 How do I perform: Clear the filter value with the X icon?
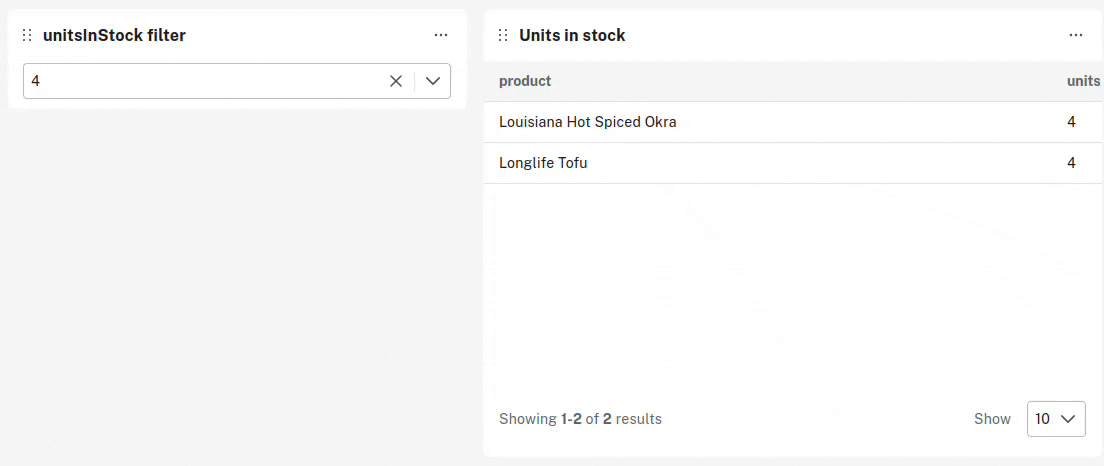coord(396,81)
